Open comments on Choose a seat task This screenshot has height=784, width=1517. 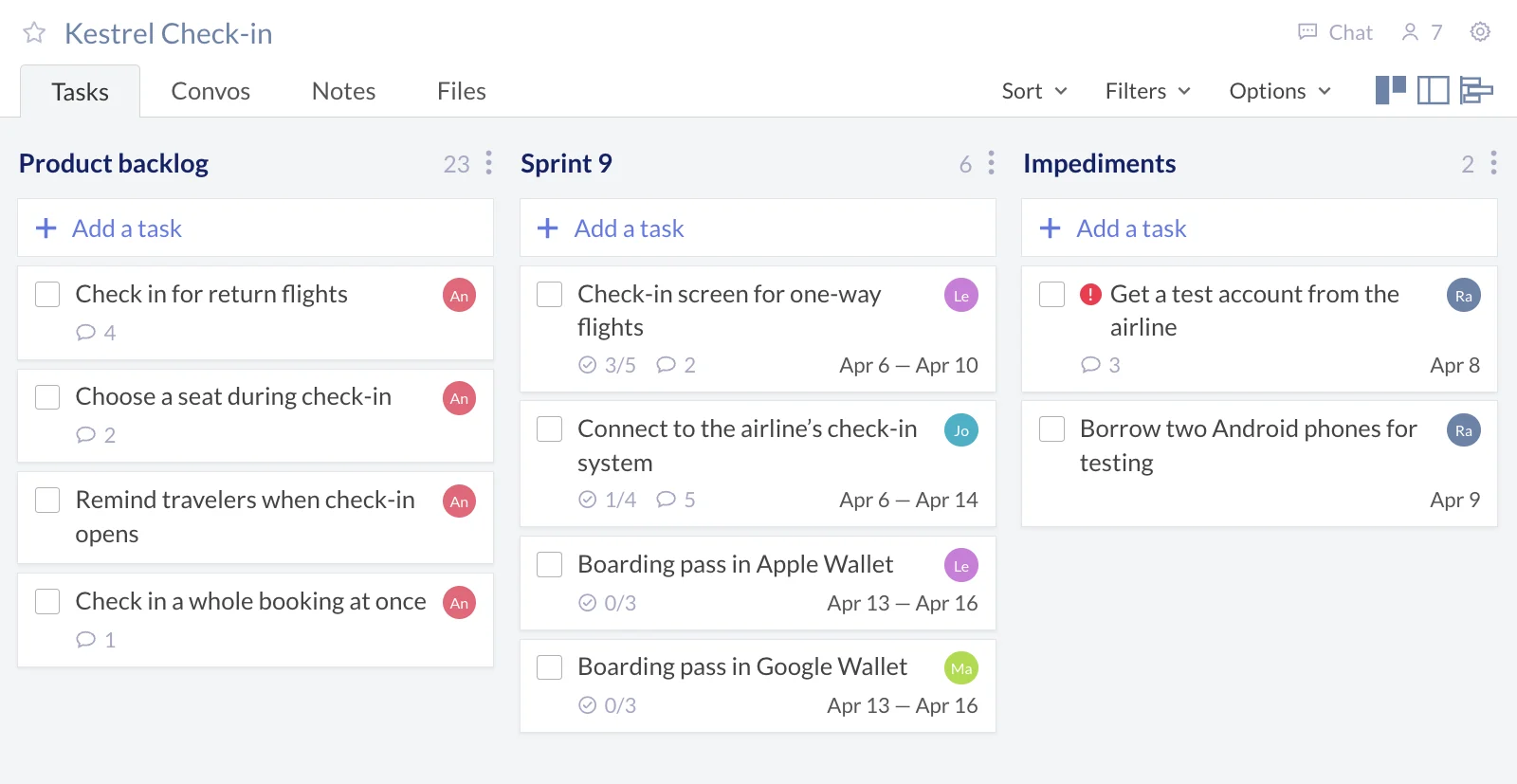[96, 435]
